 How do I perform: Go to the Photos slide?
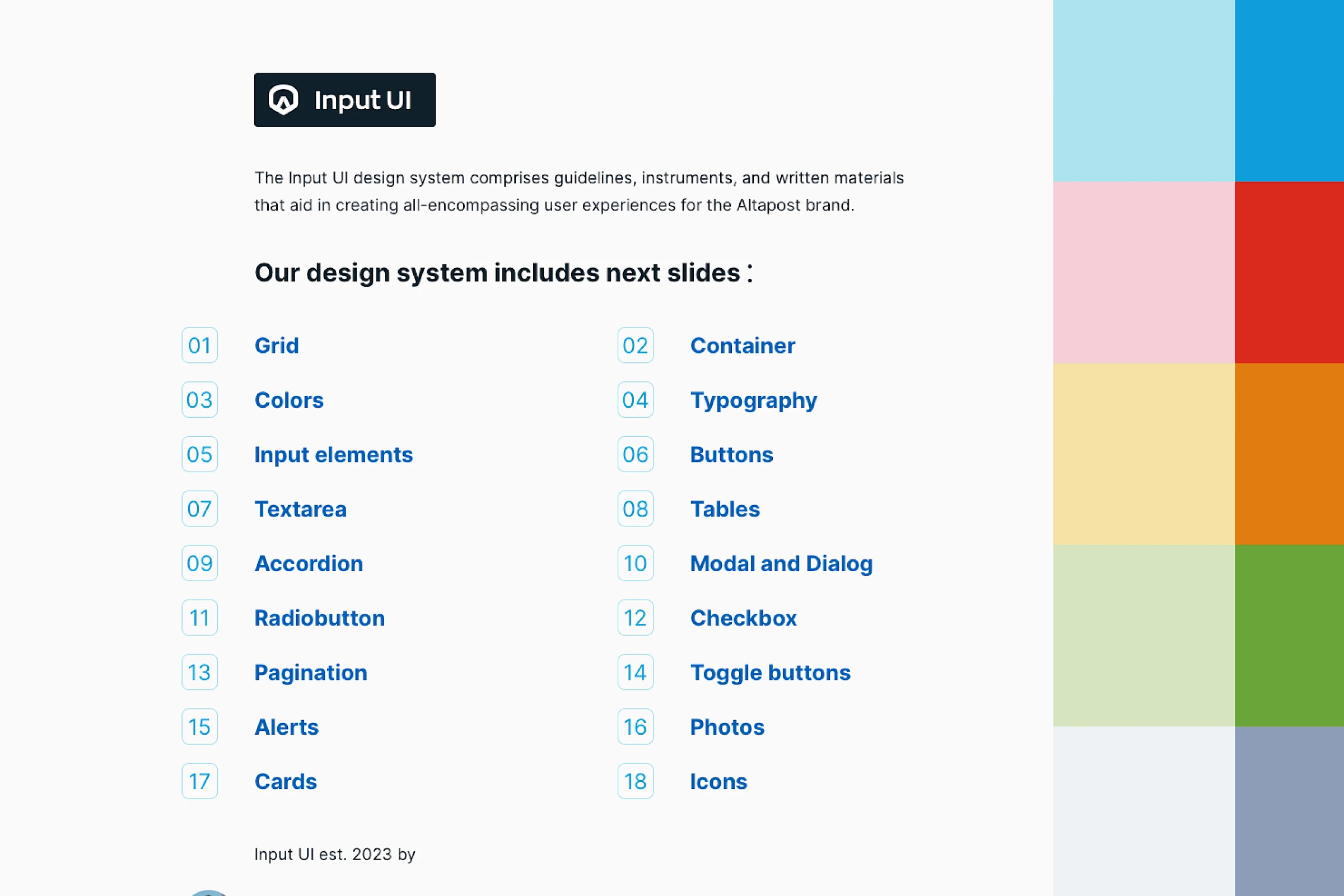click(x=727, y=727)
